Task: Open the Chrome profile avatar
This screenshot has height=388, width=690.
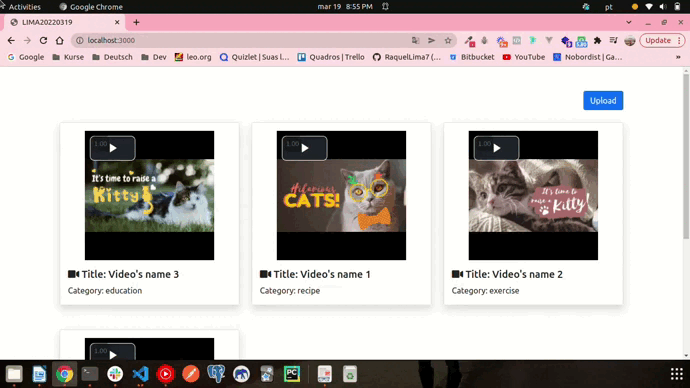Action: click(x=630, y=40)
